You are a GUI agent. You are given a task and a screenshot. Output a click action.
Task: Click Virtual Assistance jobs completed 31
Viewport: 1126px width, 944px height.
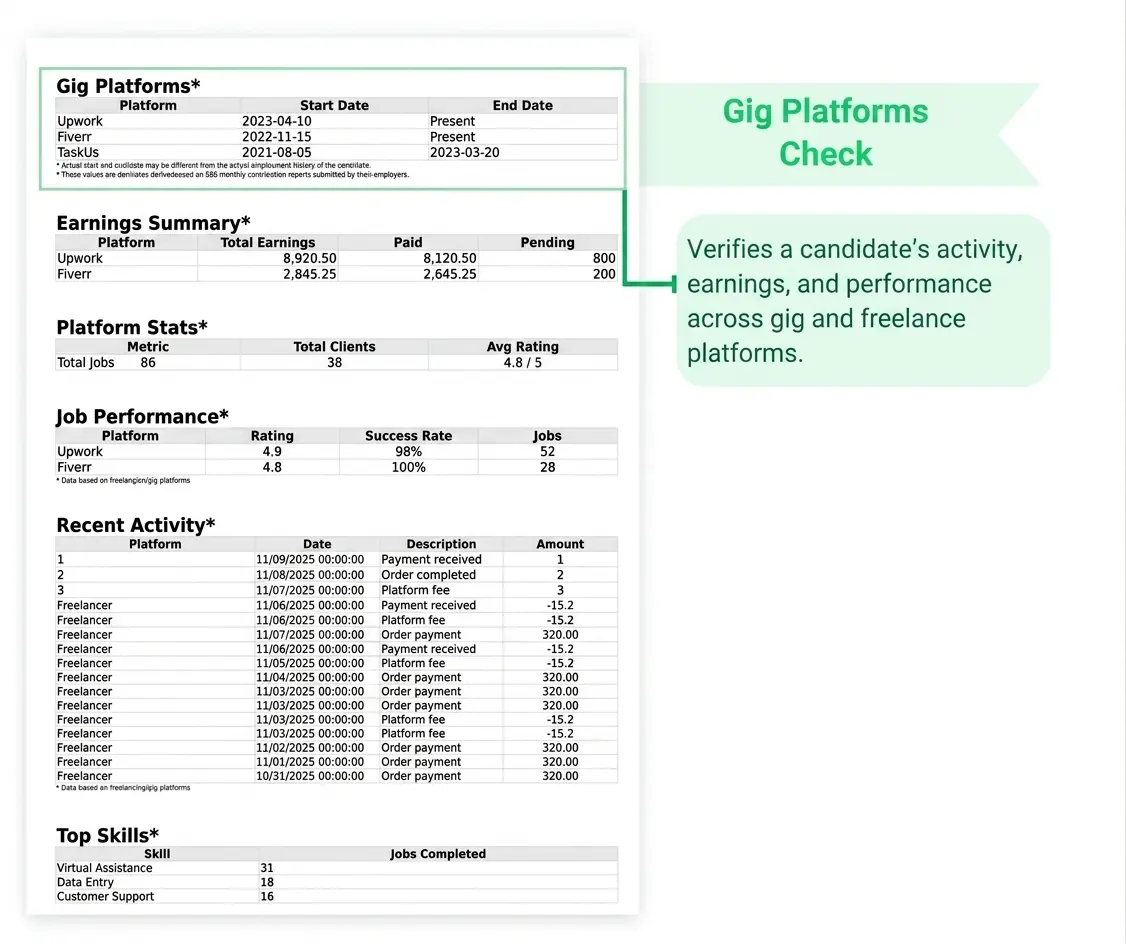pos(266,867)
